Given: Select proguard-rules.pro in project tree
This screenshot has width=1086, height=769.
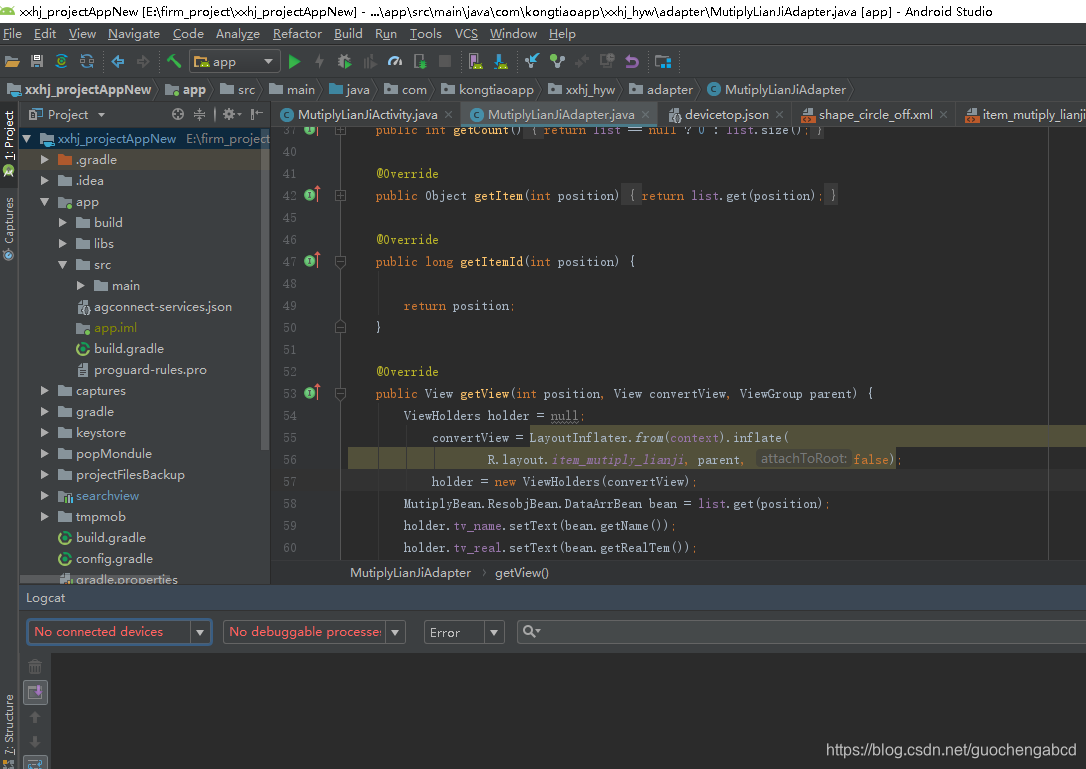Looking at the screenshot, I should pyautogui.click(x=150, y=370).
